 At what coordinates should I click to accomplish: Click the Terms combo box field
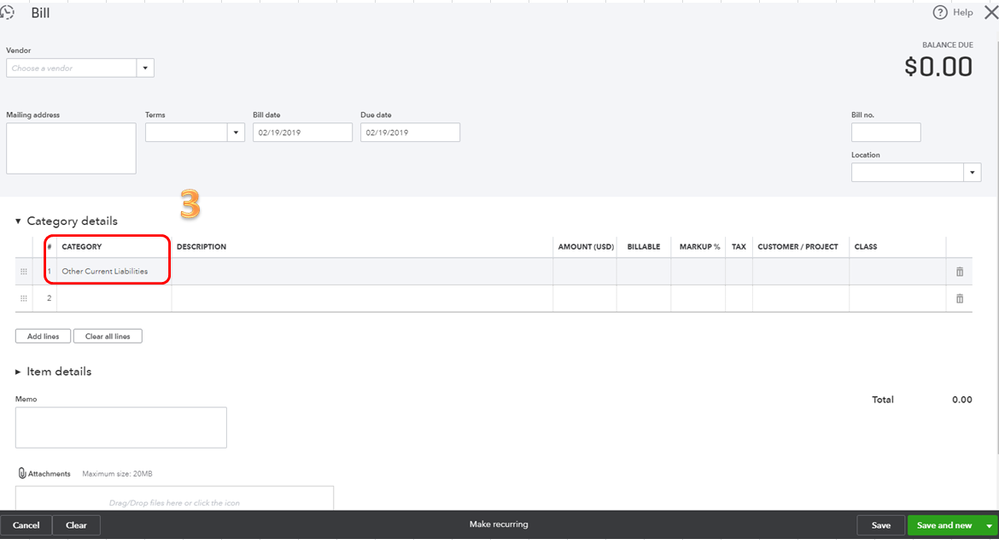pyautogui.click(x=187, y=132)
